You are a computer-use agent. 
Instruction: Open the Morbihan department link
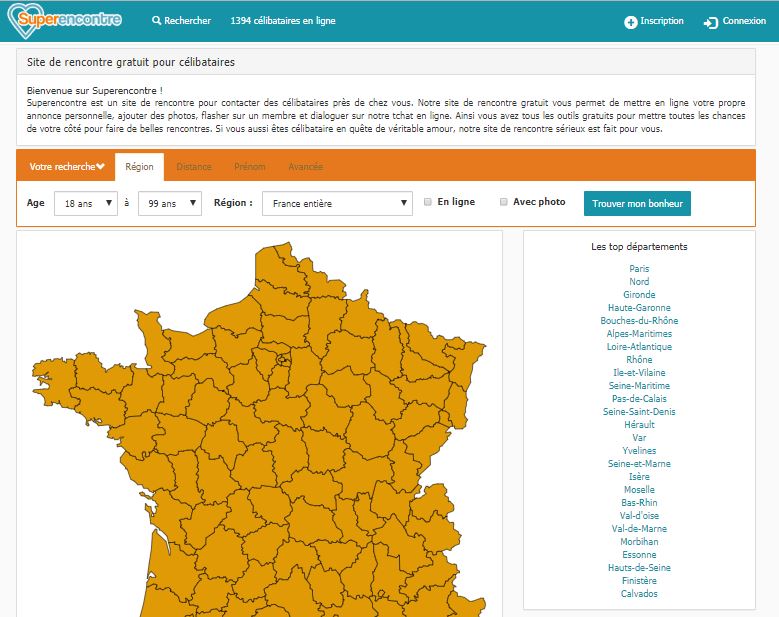(x=639, y=541)
